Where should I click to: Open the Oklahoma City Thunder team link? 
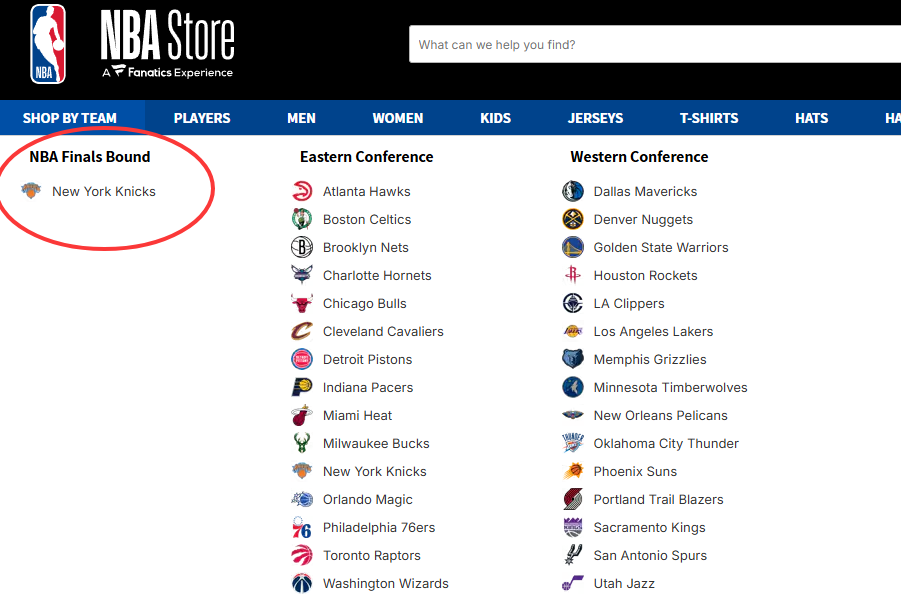[666, 444]
